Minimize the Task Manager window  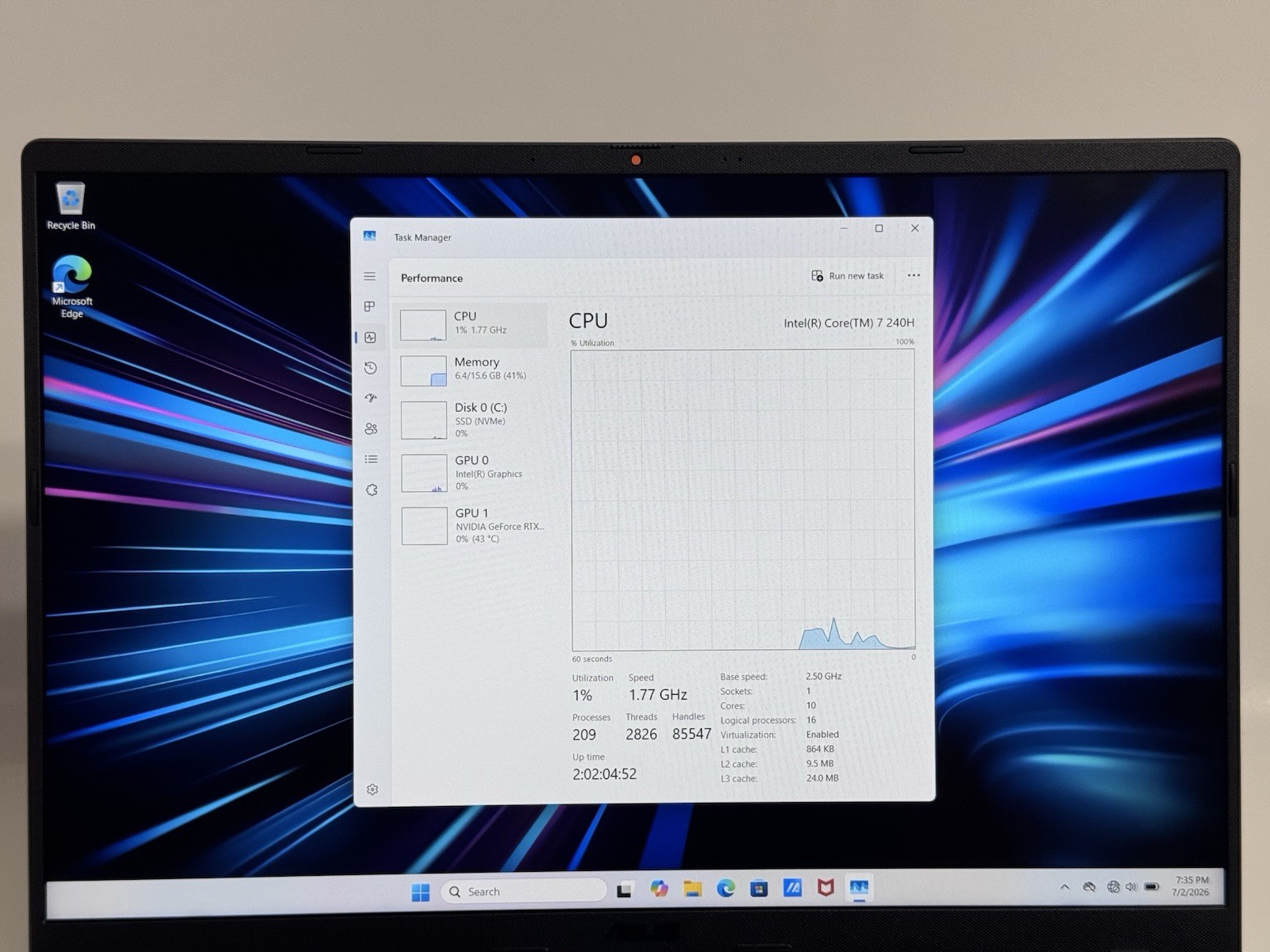844,228
